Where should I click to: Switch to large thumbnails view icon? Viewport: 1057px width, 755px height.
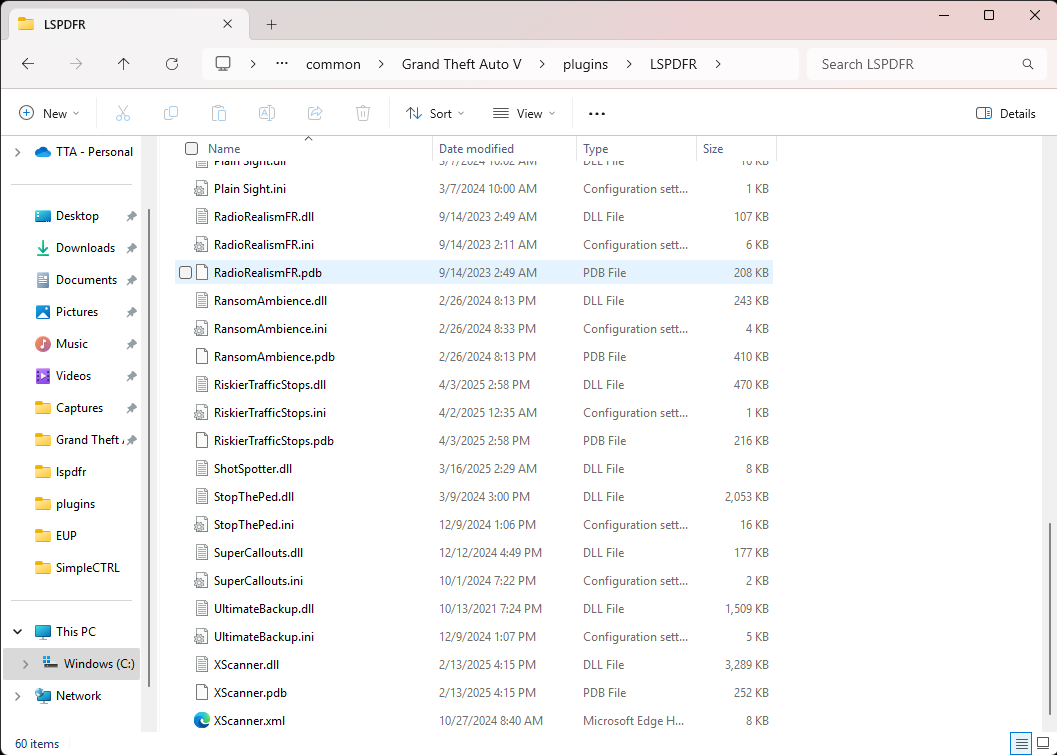click(x=1043, y=744)
